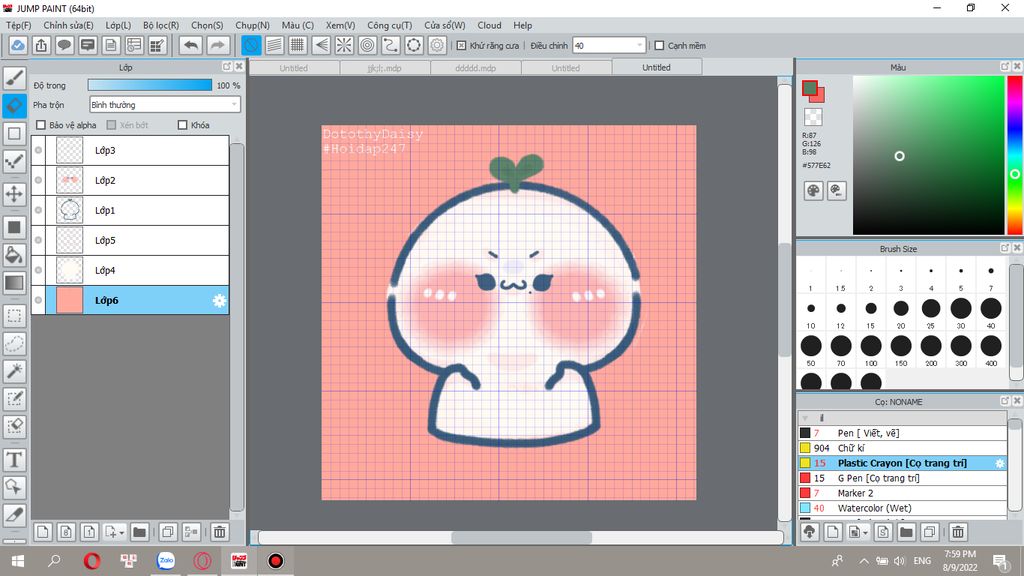
Task: Duplicate layer using layer panel icon
Action: coord(168,532)
